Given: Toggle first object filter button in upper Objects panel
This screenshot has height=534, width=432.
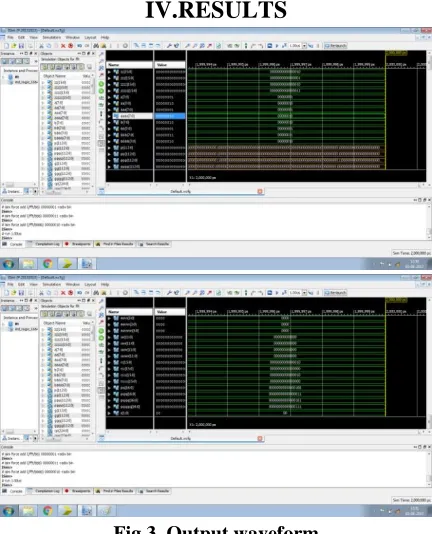Looking at the screenshot, I should click(44, 67).
